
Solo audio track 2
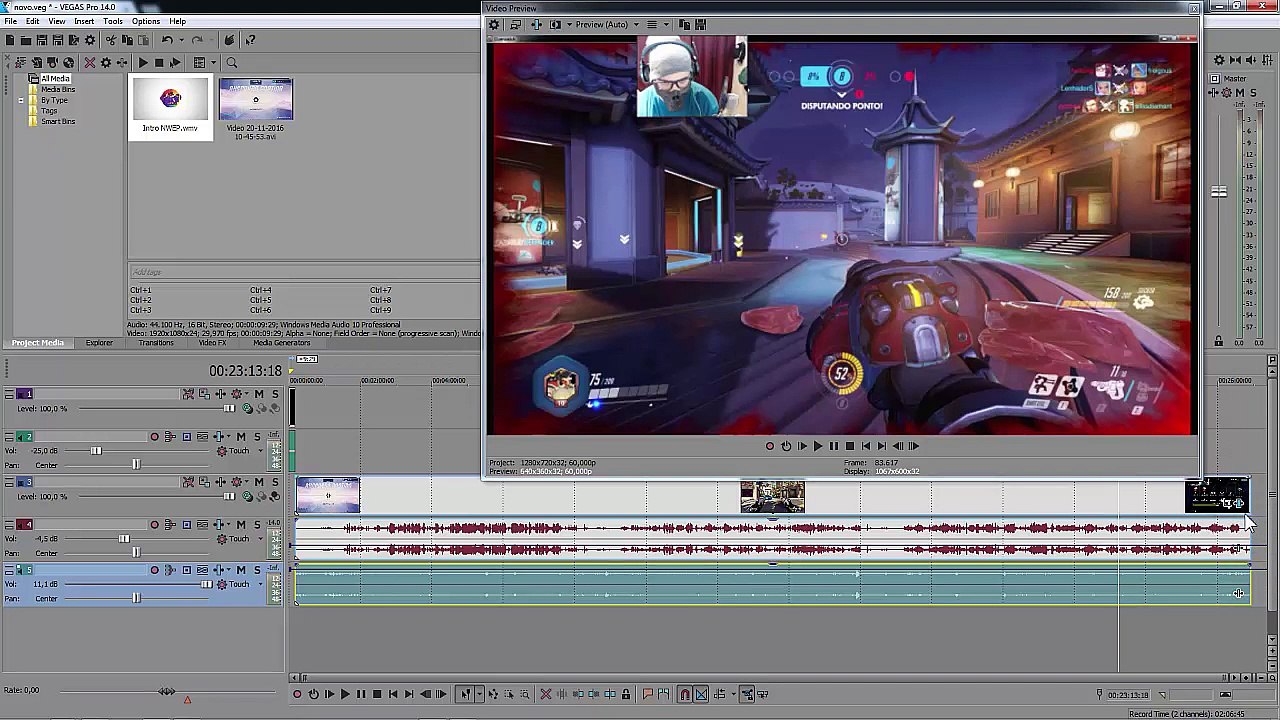coord(257,437)
